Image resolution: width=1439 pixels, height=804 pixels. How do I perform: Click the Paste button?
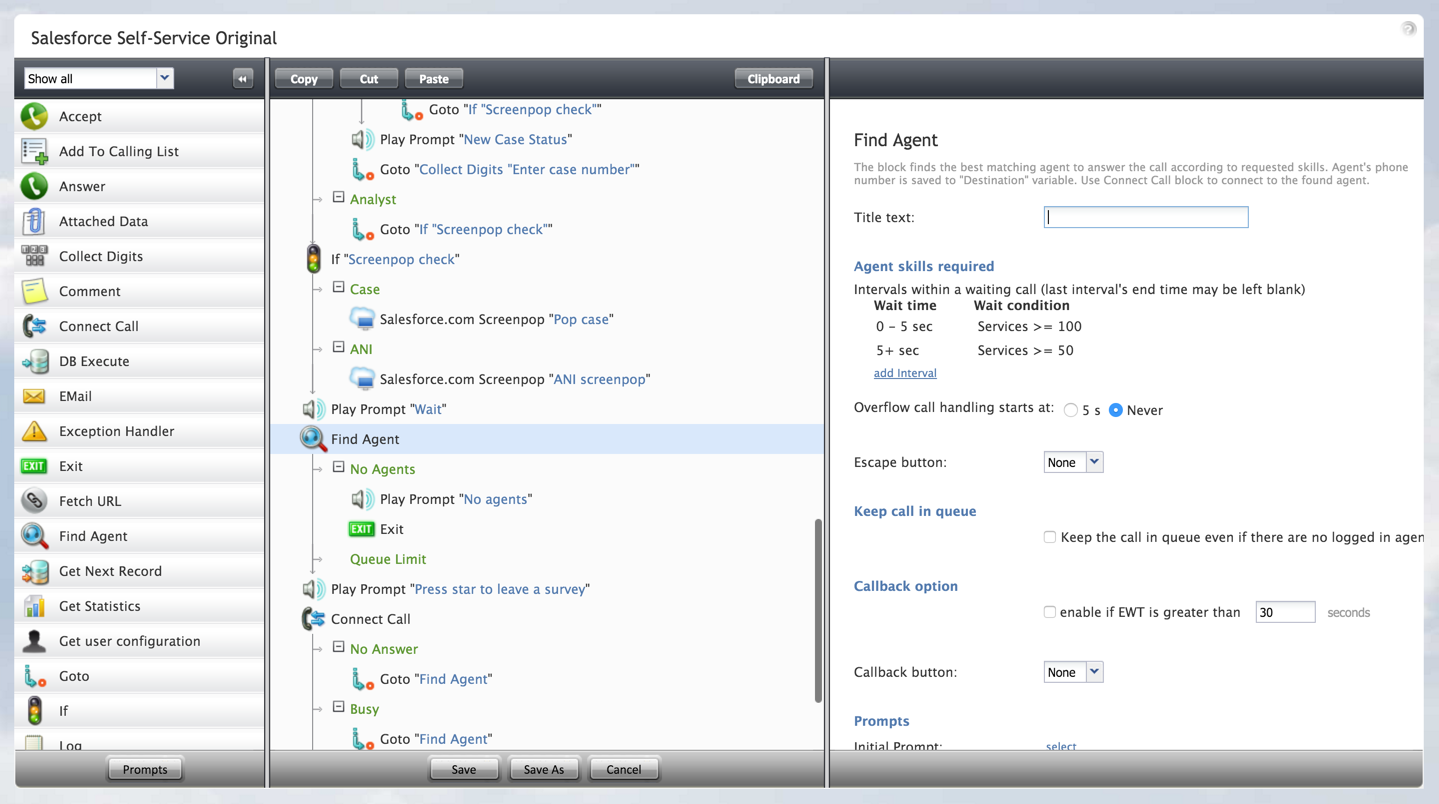click(x=434, y=78)
